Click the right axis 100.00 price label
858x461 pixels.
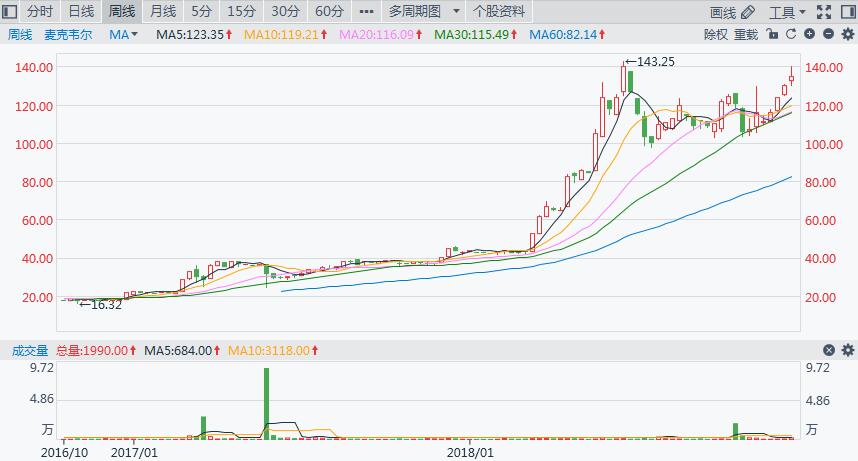coord(824,144)
